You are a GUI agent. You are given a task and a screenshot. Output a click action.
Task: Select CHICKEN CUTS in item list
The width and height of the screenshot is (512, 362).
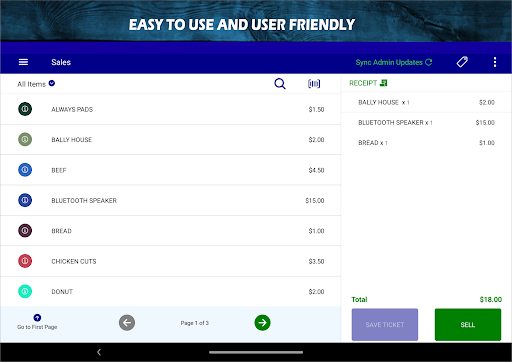pyautogui.click(x=170, y=261)
